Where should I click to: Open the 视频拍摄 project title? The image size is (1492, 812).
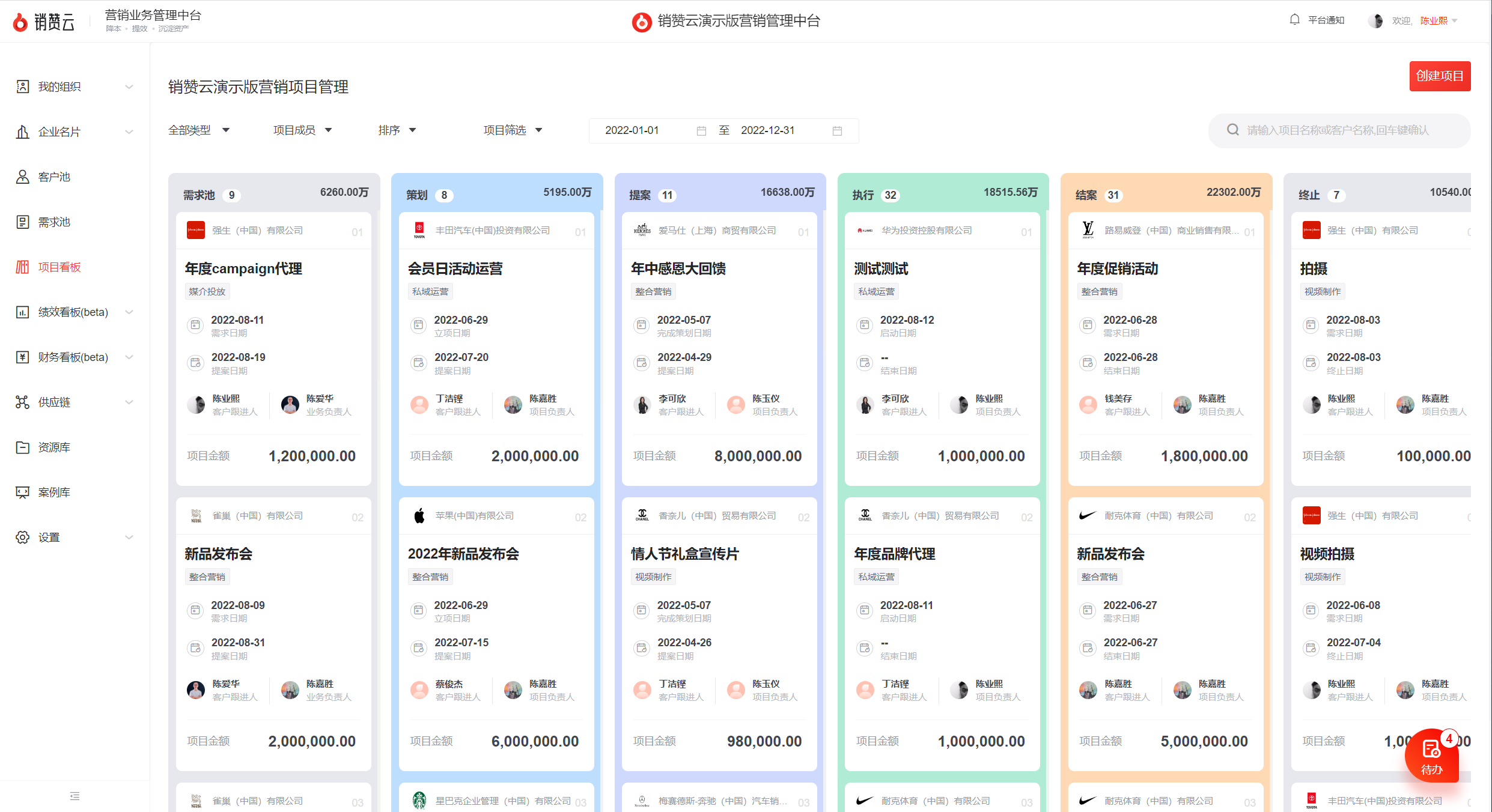click(x=1327, y=554)
